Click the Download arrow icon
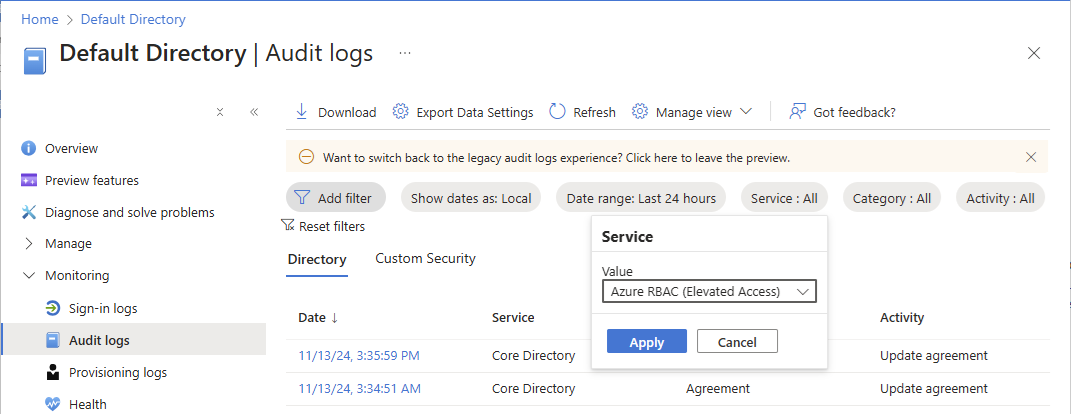This screenshot has height=414, width=1071. click(301, 112)
